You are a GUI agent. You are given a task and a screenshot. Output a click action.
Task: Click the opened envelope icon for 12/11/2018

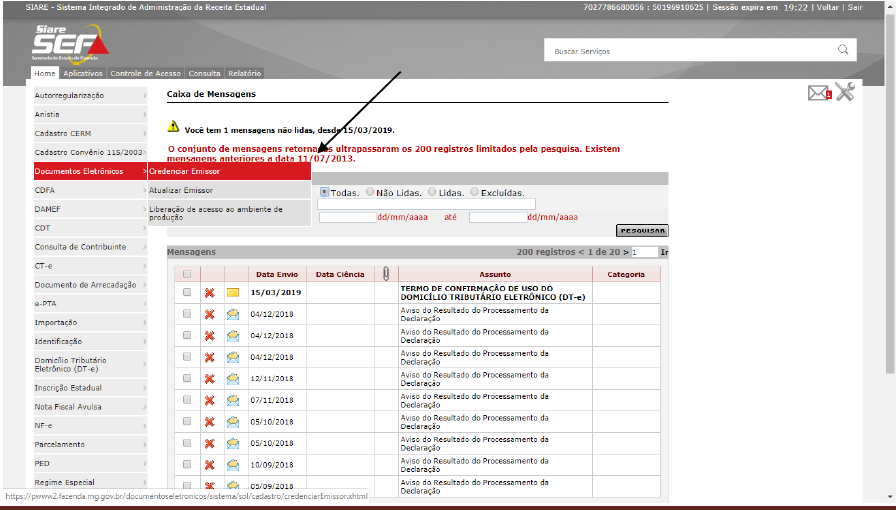(233, 378)
